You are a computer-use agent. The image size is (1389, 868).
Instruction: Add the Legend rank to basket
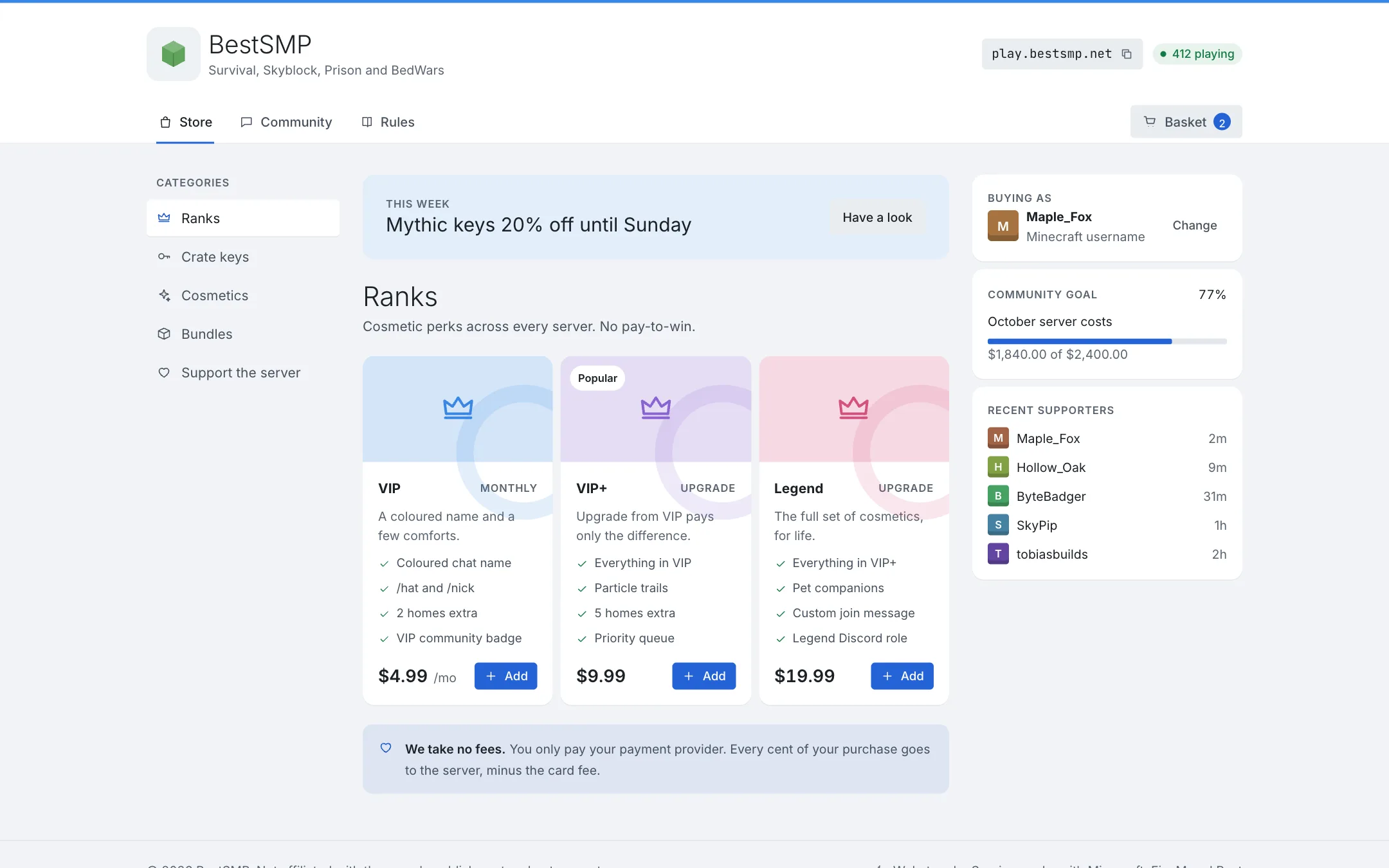coord(902,676)
